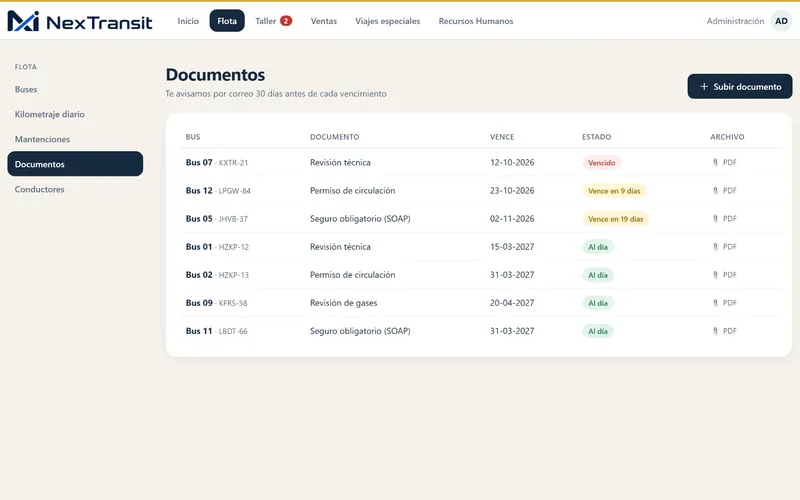Screen dimensions: 800x500
Task: Click the 'Vence en 9 días' badge
Action: click(614, 191)
